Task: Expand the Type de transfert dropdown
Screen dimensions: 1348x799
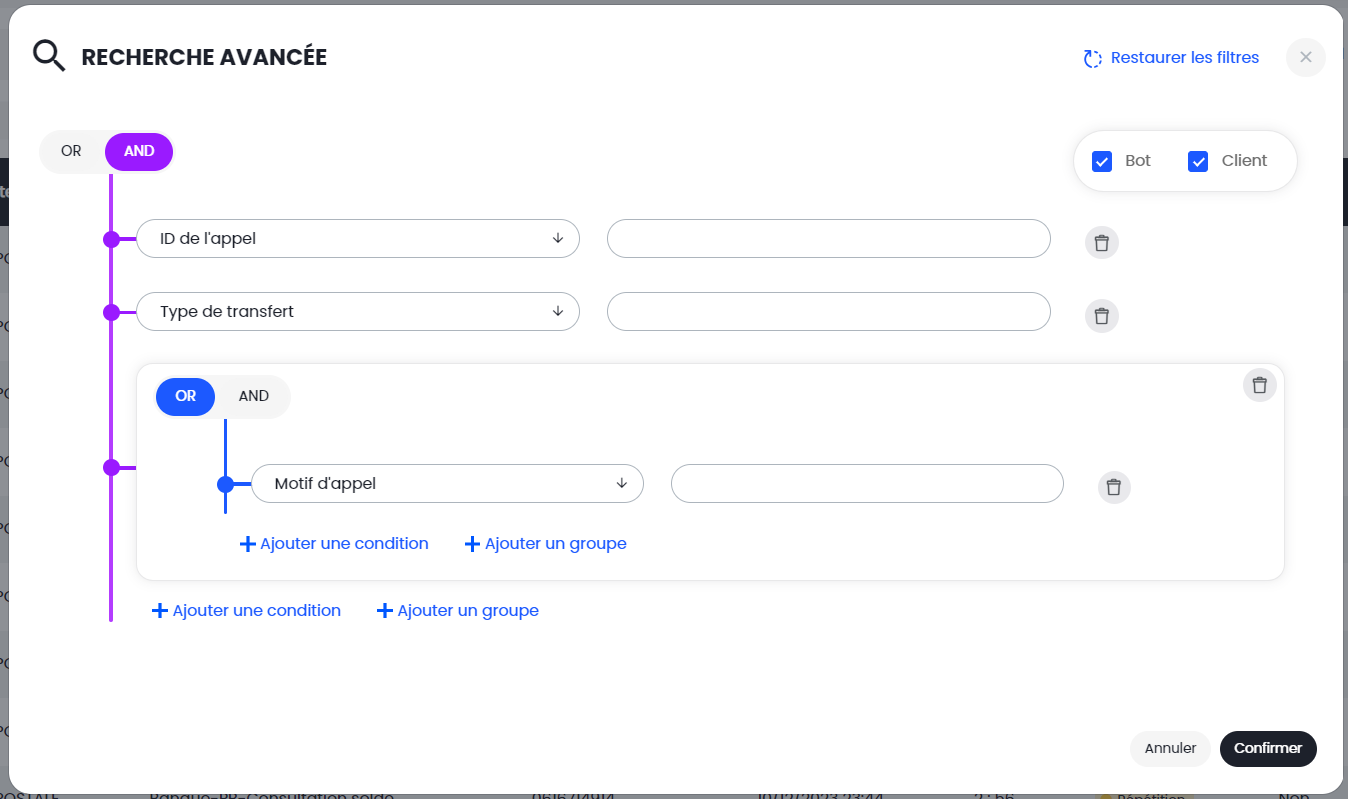Action: point(357,311)
